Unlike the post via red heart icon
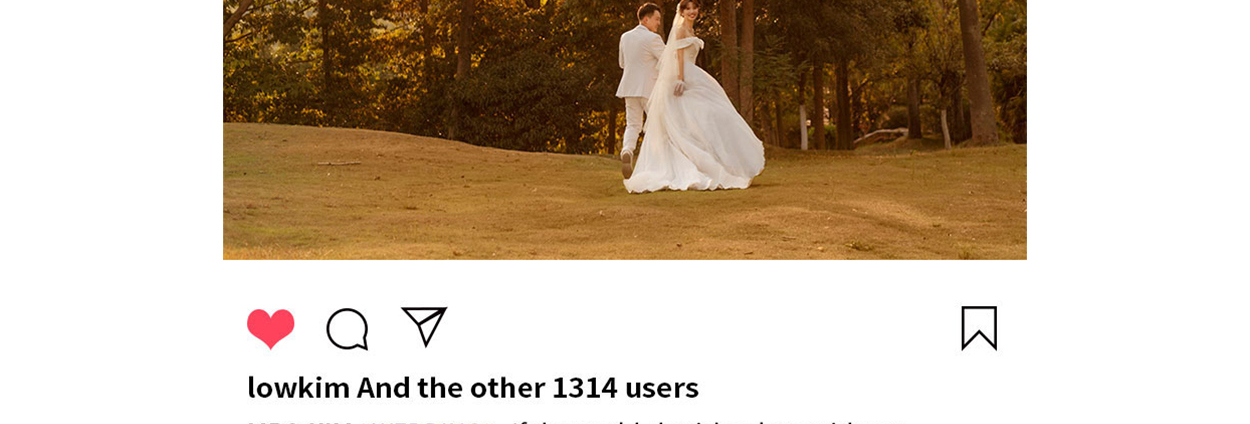 pos(270,329)
